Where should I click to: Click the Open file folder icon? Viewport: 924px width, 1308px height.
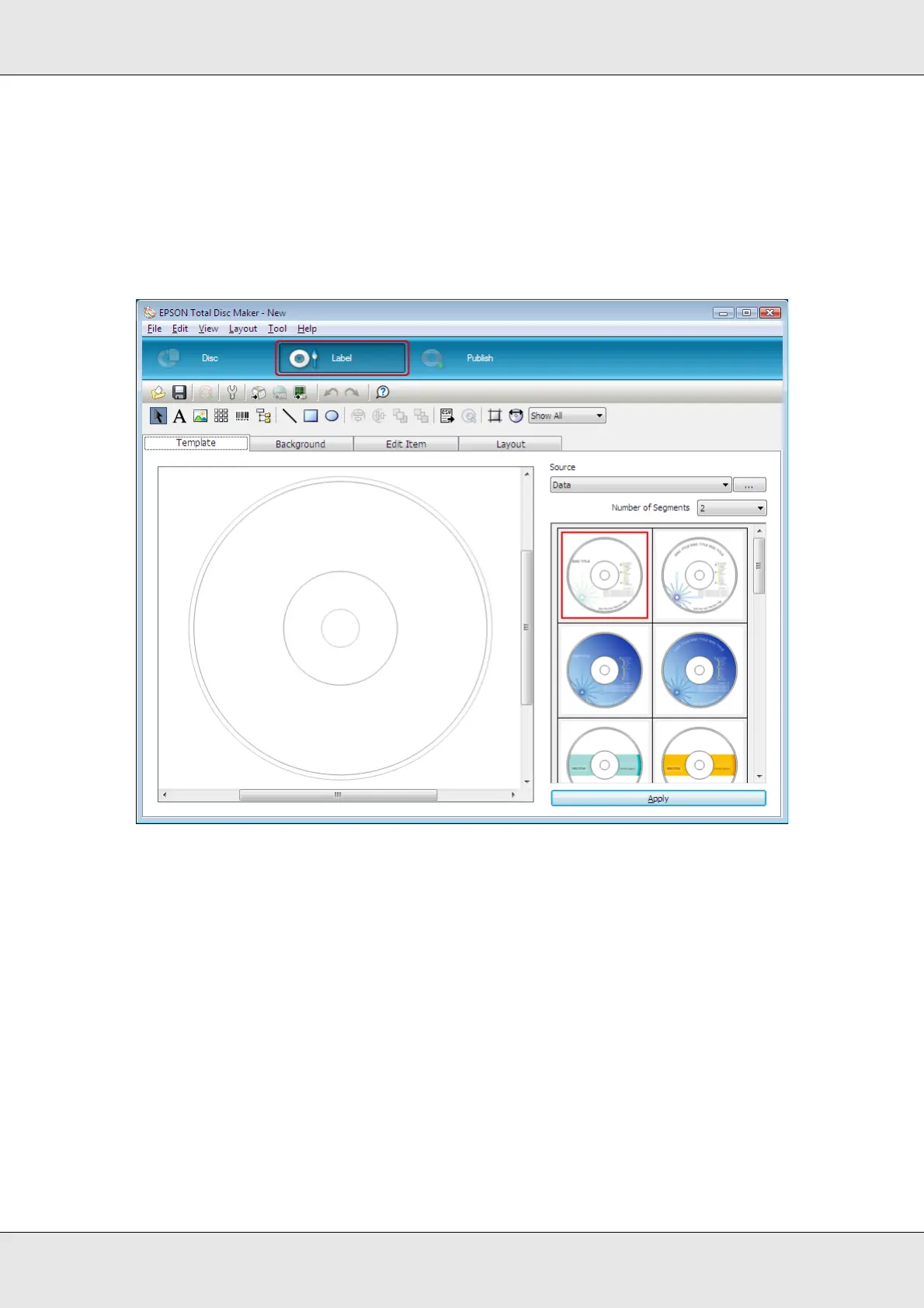click(158, 392)
